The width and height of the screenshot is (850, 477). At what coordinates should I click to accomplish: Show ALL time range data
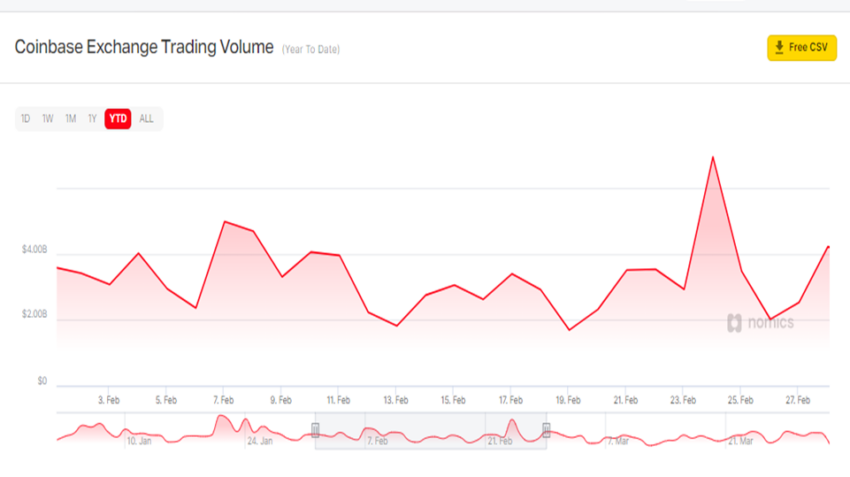tap(146, 119)
